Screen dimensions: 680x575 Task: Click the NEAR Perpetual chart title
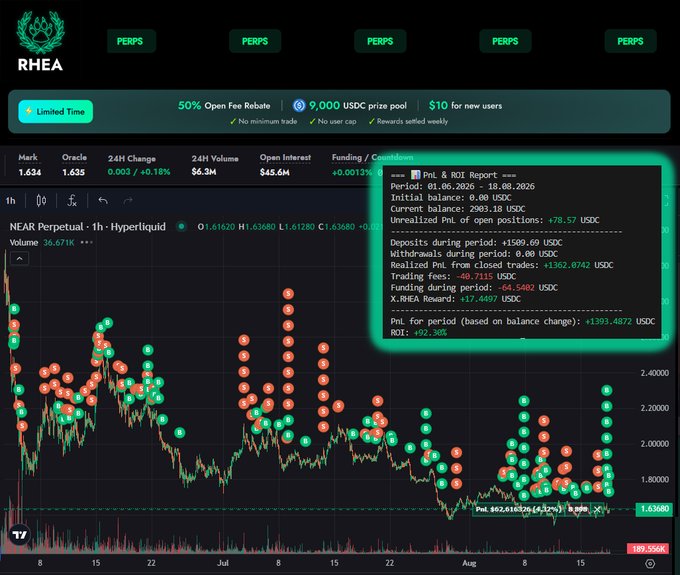(x=88, y=227)
